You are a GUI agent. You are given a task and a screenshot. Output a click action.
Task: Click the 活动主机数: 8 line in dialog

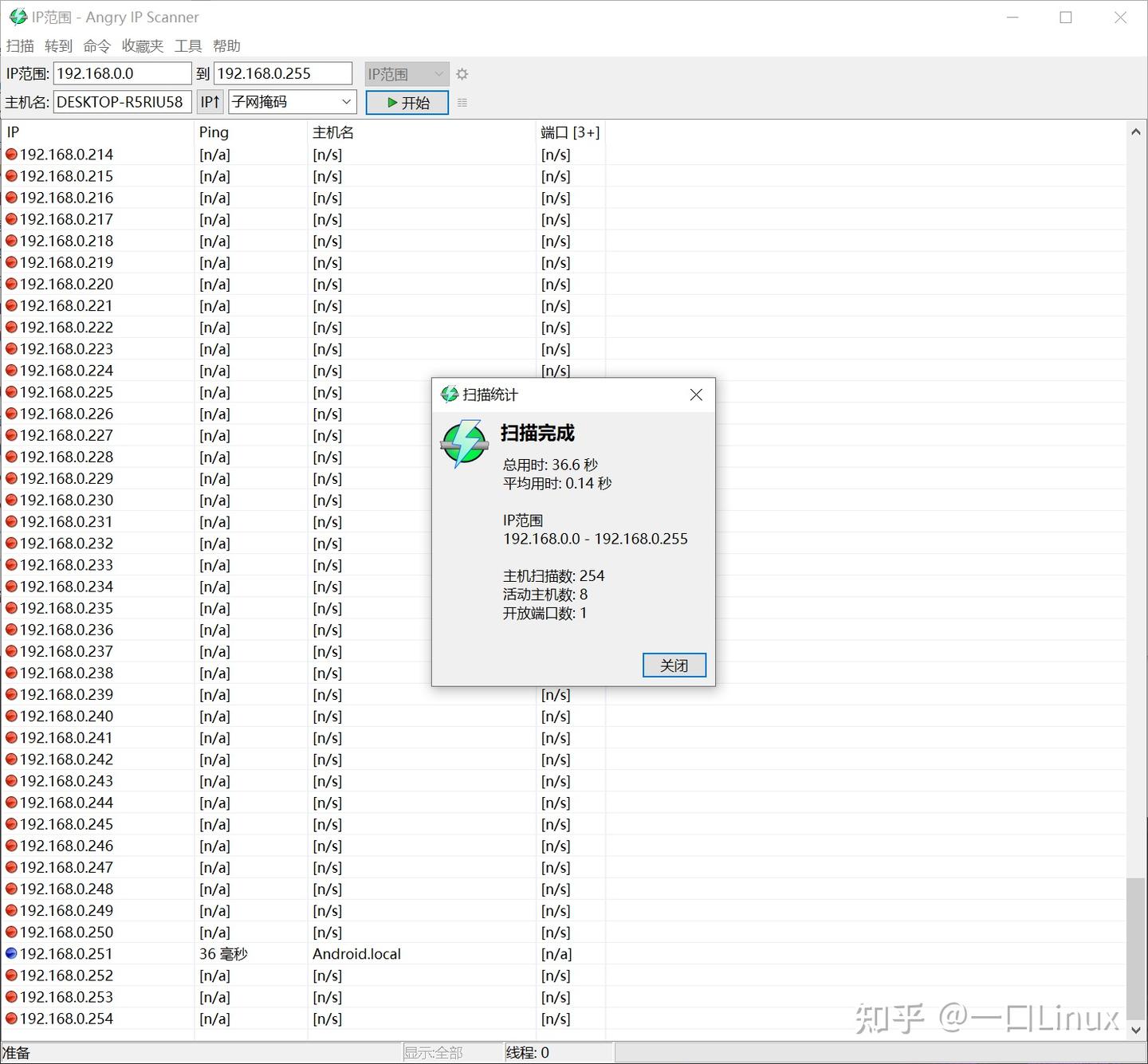tap(545, 595)
